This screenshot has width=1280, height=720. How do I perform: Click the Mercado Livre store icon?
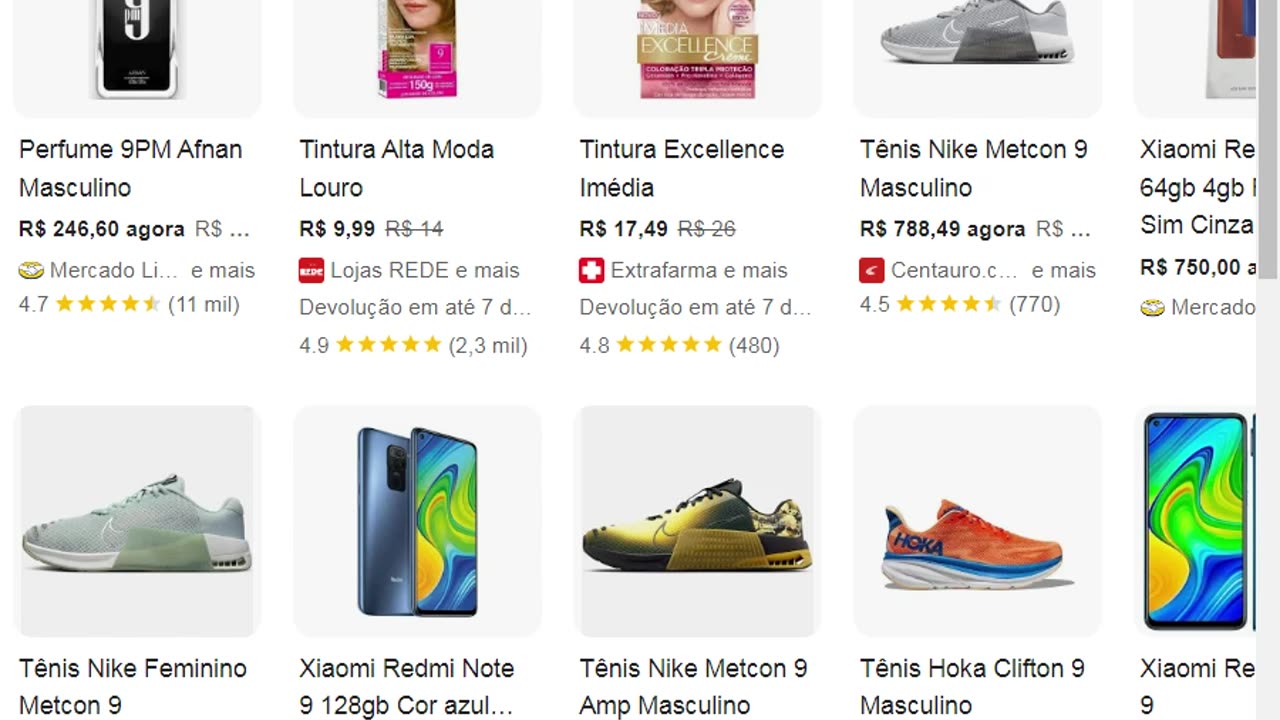tap(31, 270)
